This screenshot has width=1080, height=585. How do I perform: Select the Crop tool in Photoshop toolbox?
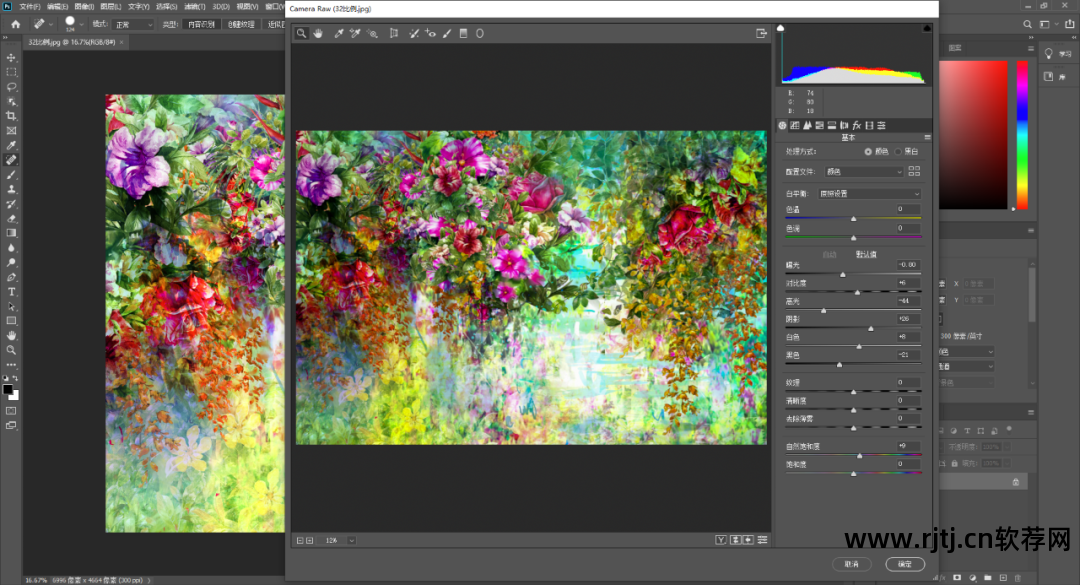point(11,116)
